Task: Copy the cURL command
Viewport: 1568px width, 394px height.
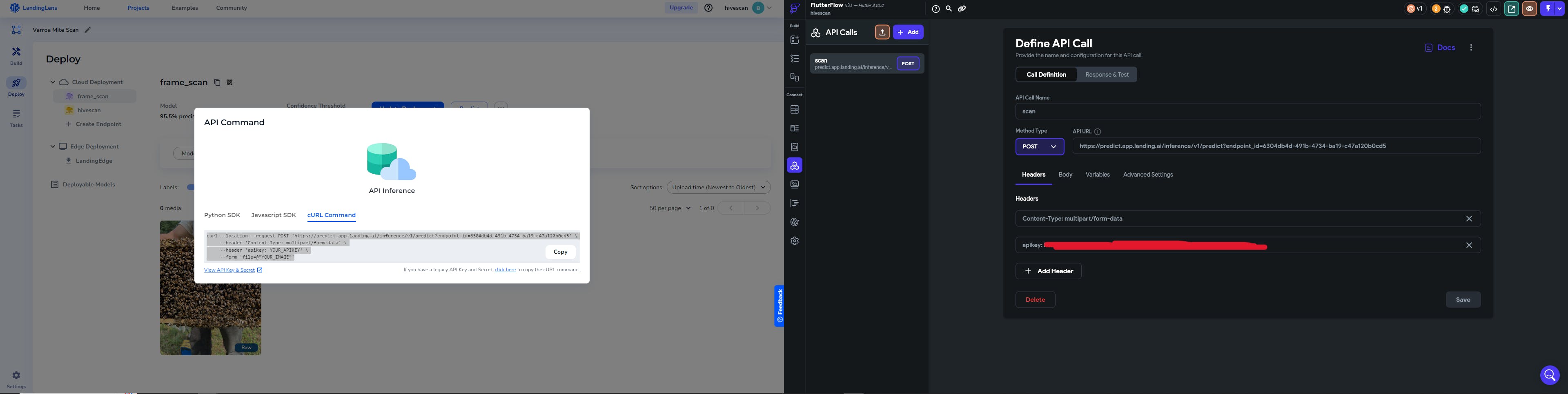Action: 560,252
